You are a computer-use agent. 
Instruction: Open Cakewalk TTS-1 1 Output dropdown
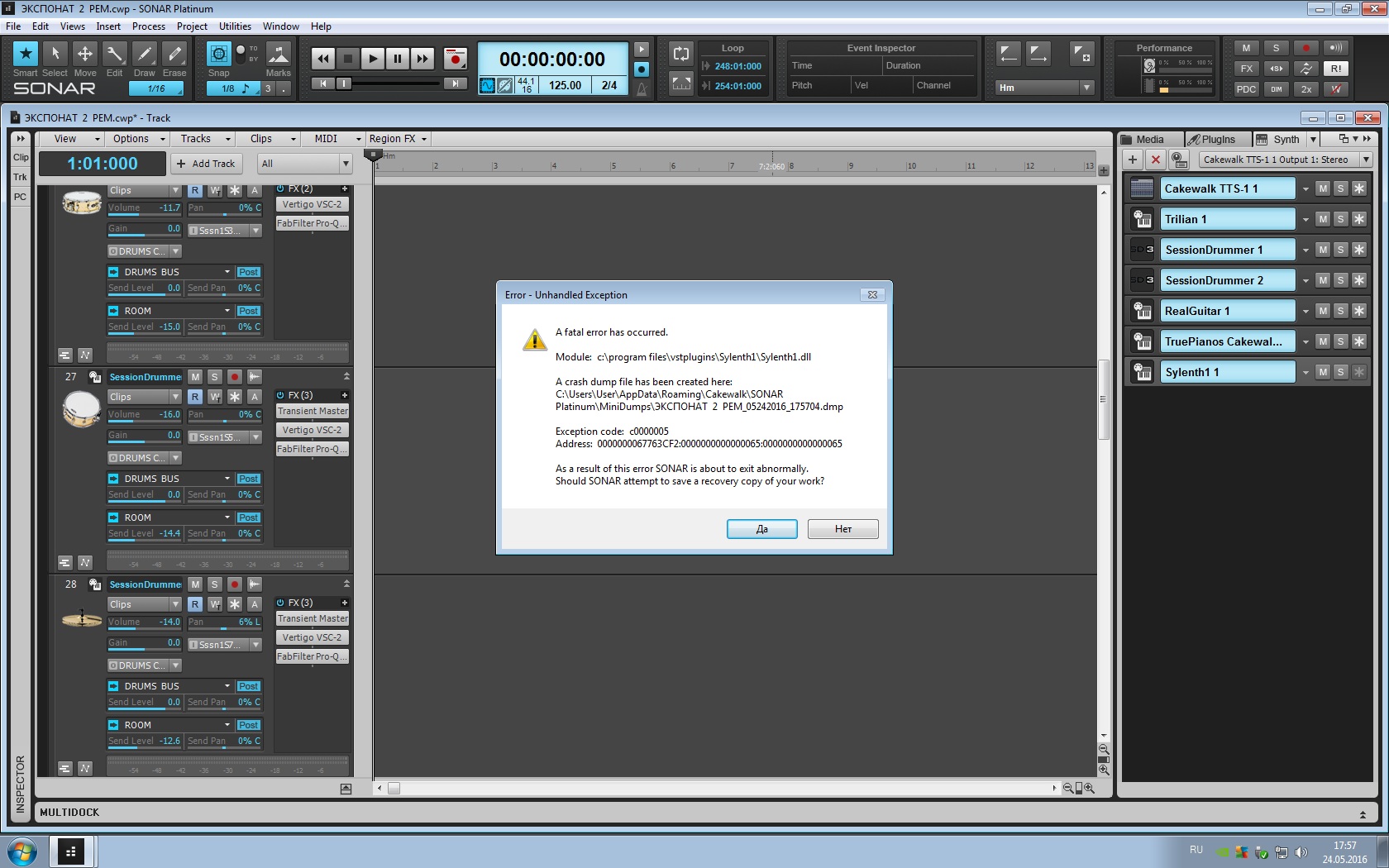[1285, 160]
